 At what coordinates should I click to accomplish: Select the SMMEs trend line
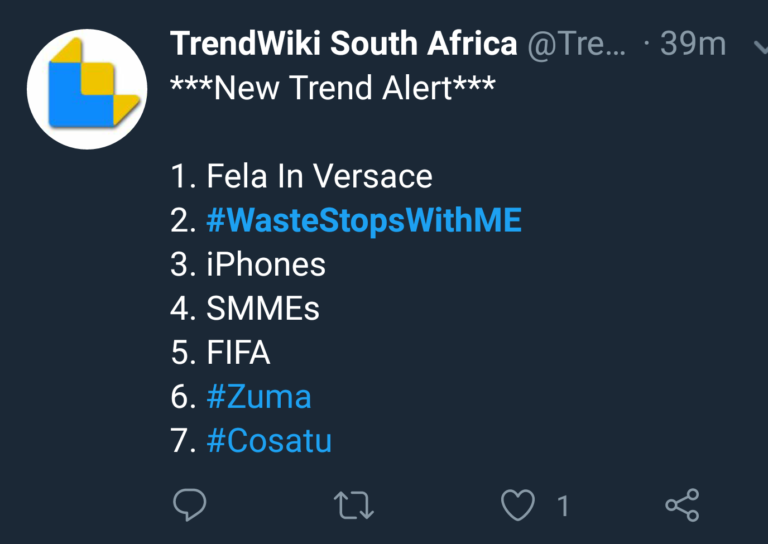(245, 309)
